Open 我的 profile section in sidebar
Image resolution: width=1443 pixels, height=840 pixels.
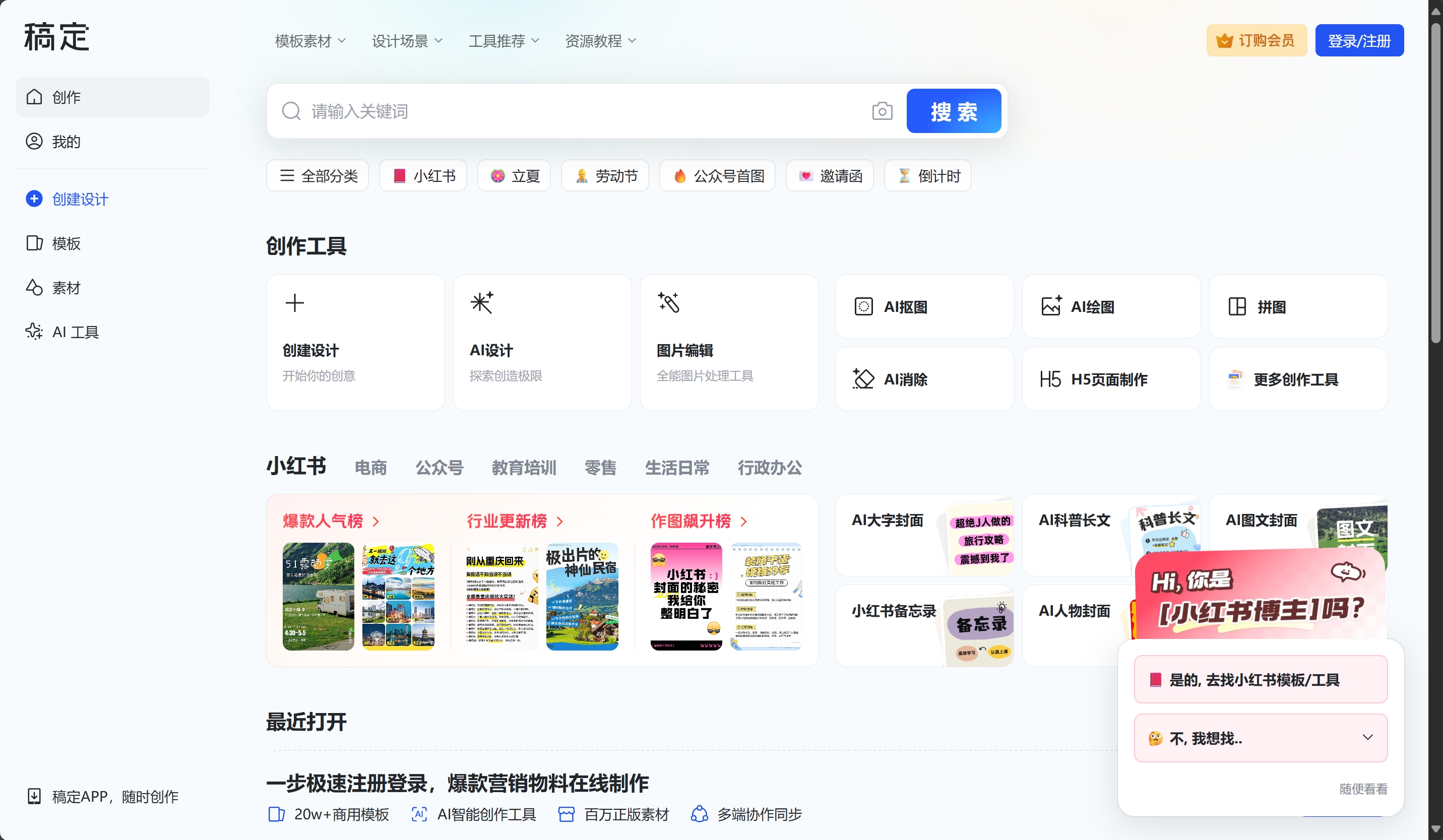pos(113,142)
